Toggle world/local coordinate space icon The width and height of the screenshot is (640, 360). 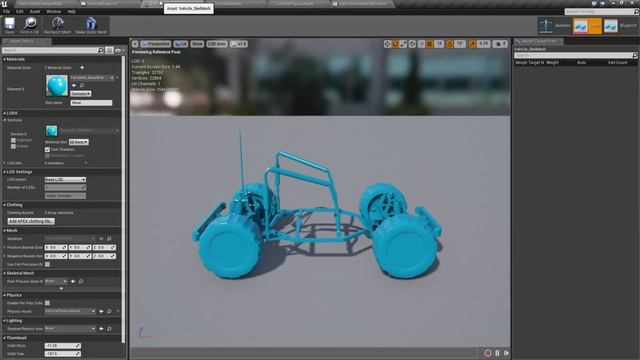click(413, 44)
